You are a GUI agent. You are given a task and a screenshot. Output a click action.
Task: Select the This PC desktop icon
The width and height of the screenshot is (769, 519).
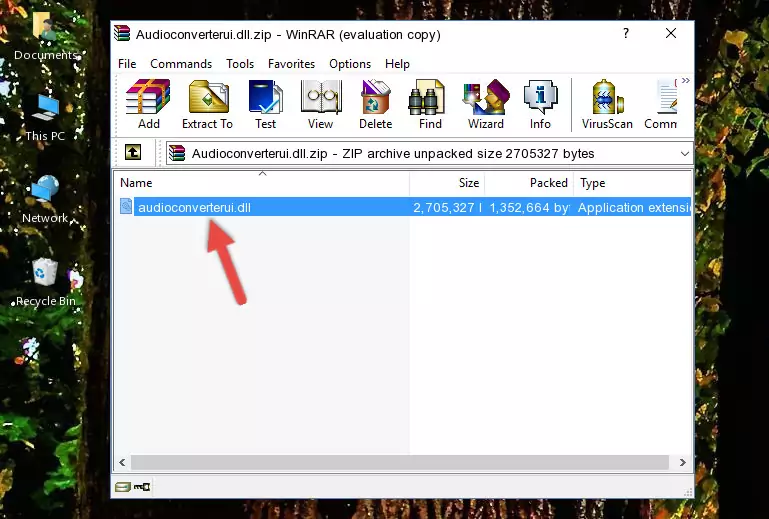coord(45,118)
